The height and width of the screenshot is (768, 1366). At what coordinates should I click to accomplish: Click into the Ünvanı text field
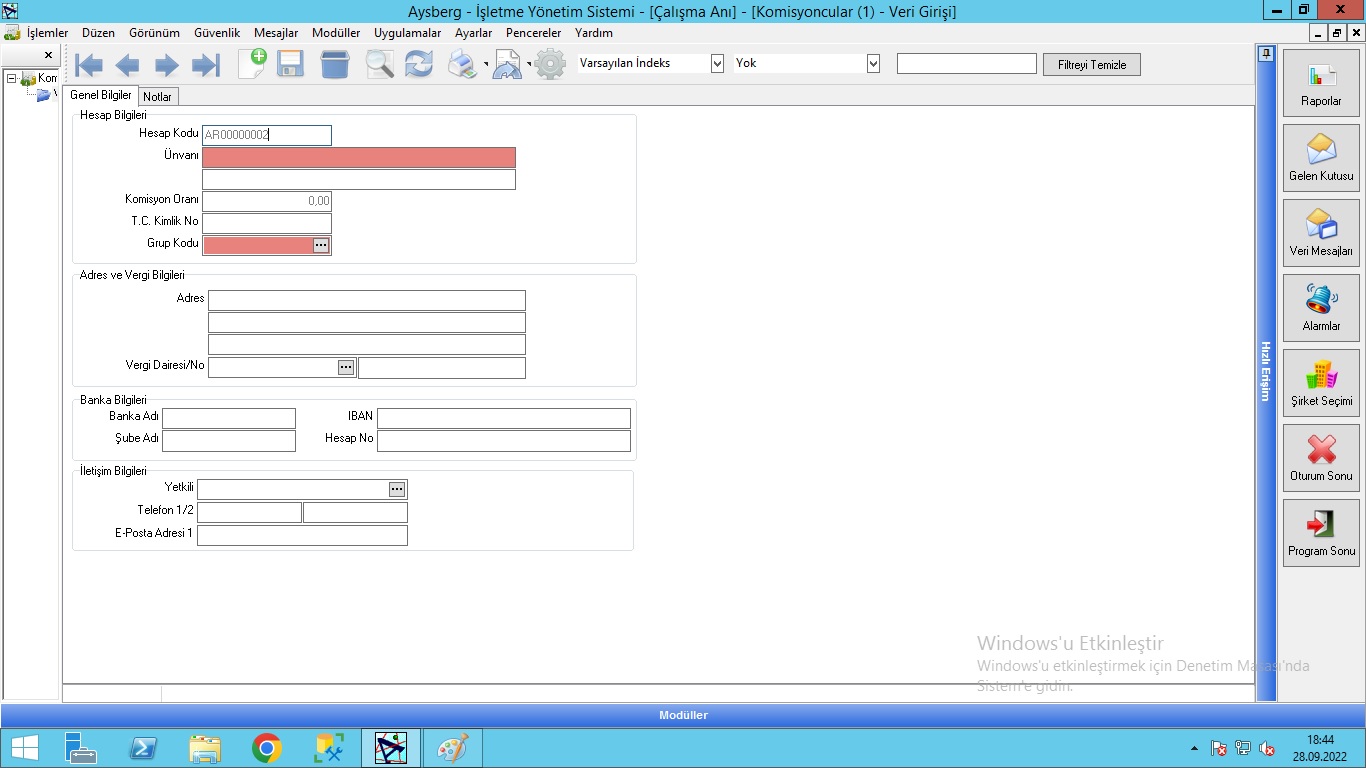tap(359, 157)
